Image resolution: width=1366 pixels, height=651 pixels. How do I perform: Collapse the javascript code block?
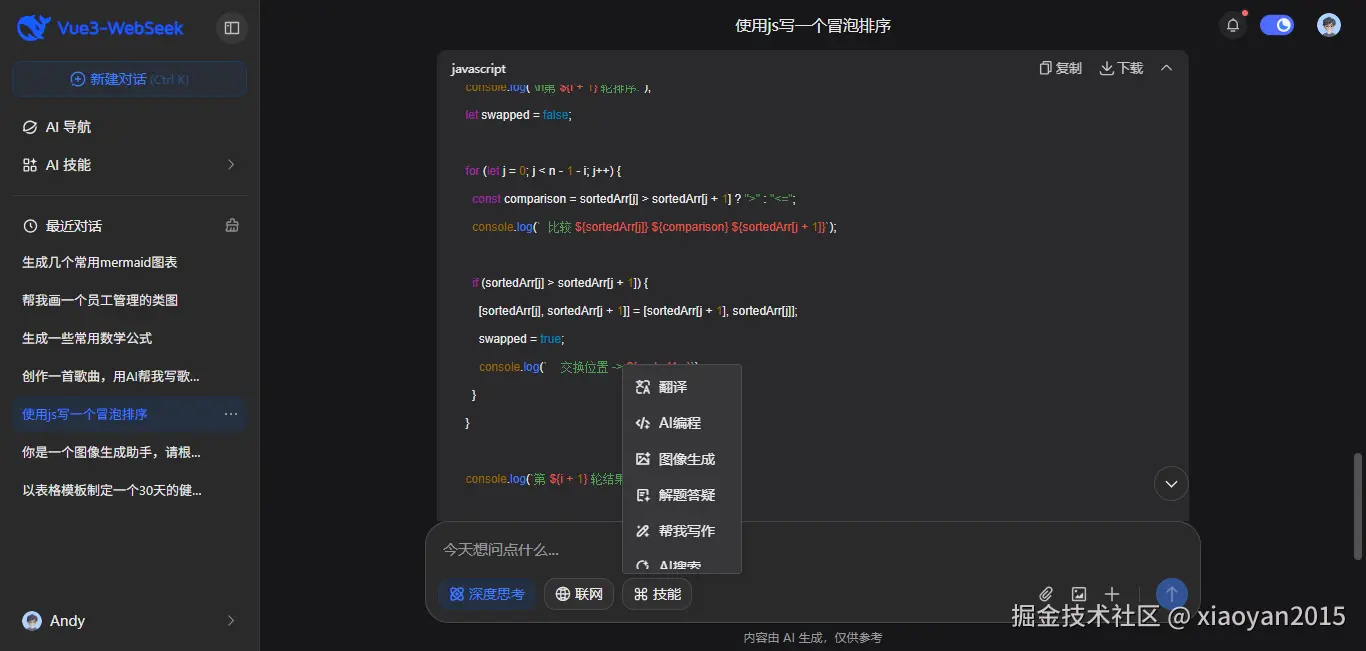(x=1166, y=68)
